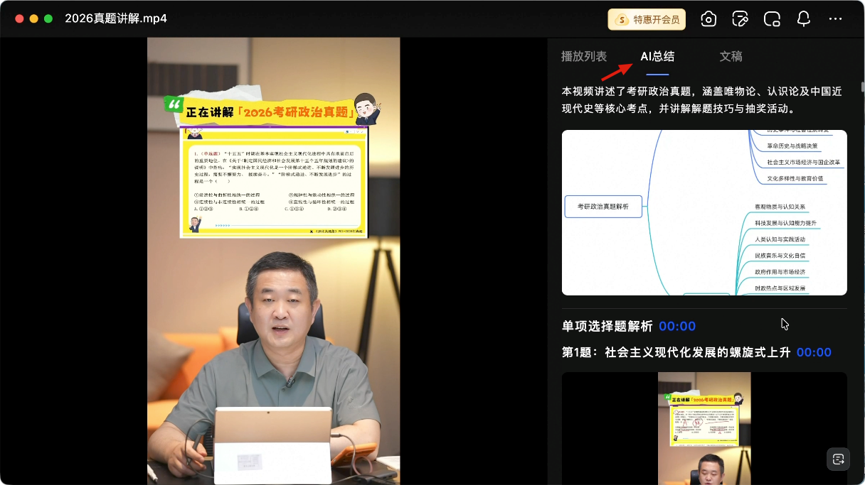Screen dimensions: 865x485
Task: Open the 特惠开会员 membership offer
Action: [647, 19]
